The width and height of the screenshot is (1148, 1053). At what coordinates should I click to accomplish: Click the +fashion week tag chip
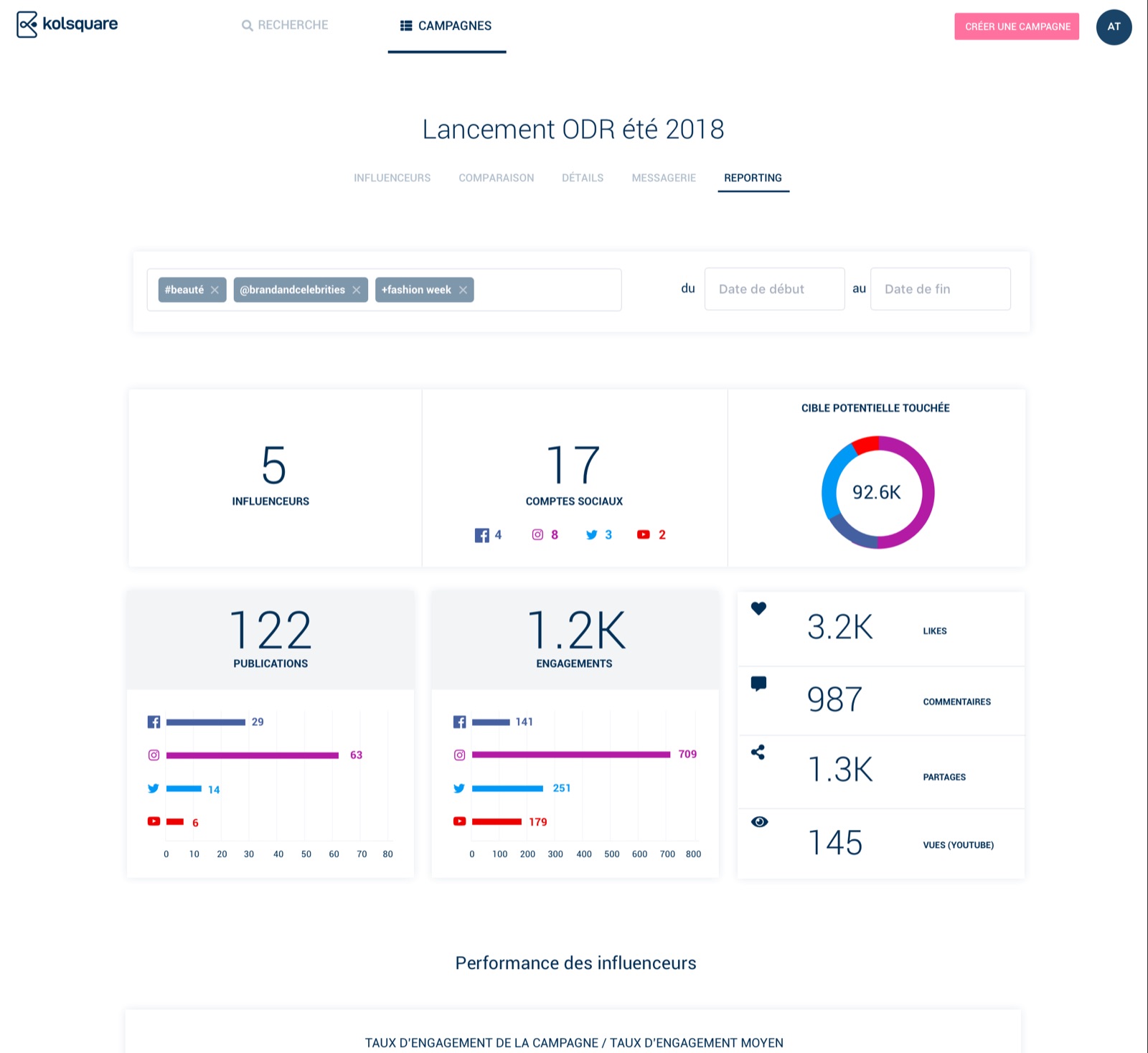[424, 290]
